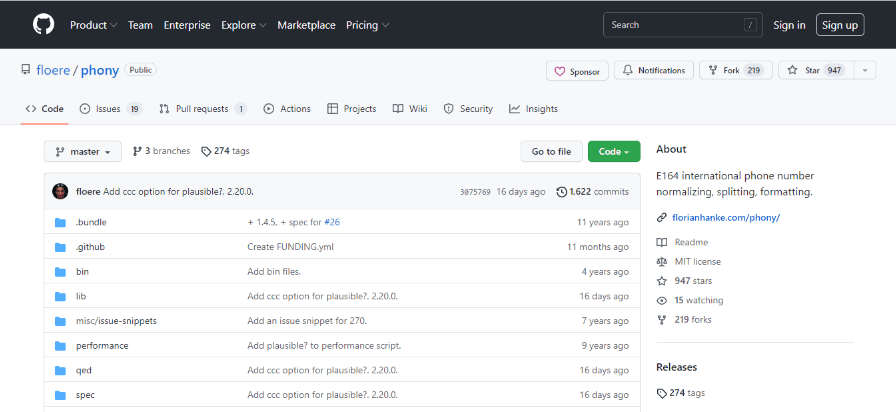The height and width of the screenshot is (412, 896).
Task: Open the Pull requests tab
Action: tap(202, 109)
